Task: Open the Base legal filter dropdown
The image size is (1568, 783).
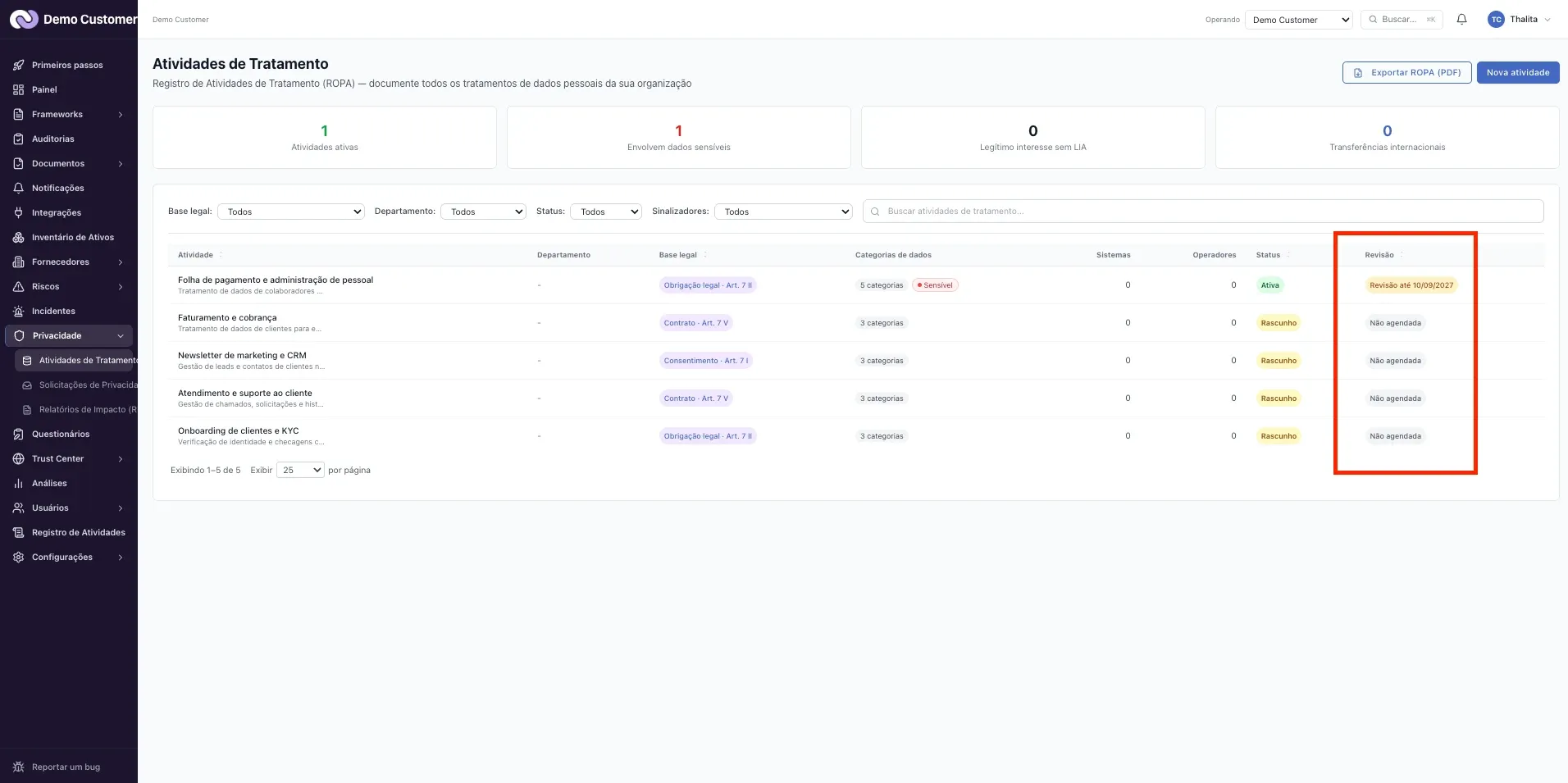Action: tap(291, 212)
